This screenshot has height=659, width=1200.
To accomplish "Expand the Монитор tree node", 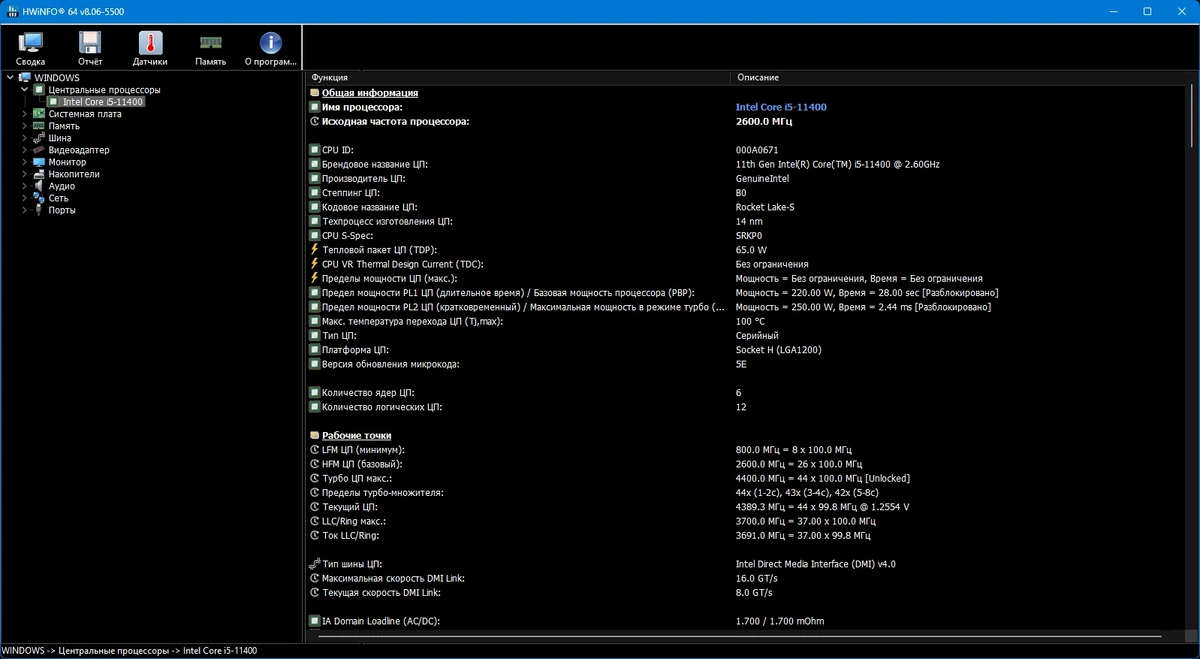I will pos(25,162).
